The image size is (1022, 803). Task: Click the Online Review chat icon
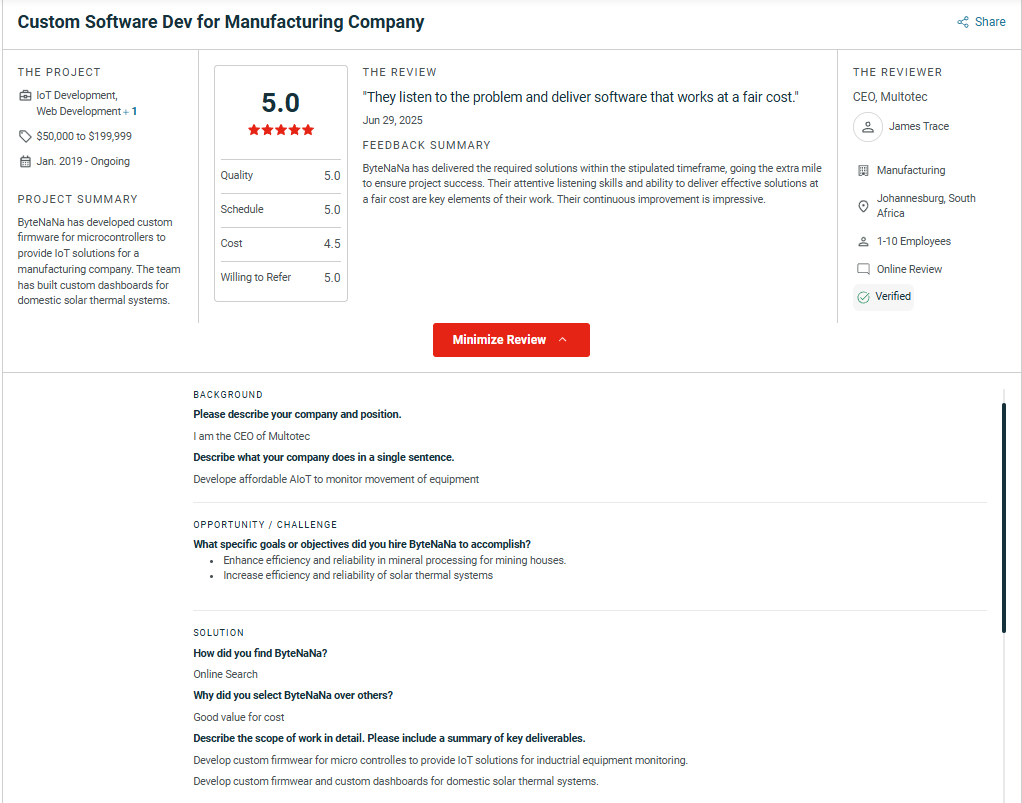point(863,270)
